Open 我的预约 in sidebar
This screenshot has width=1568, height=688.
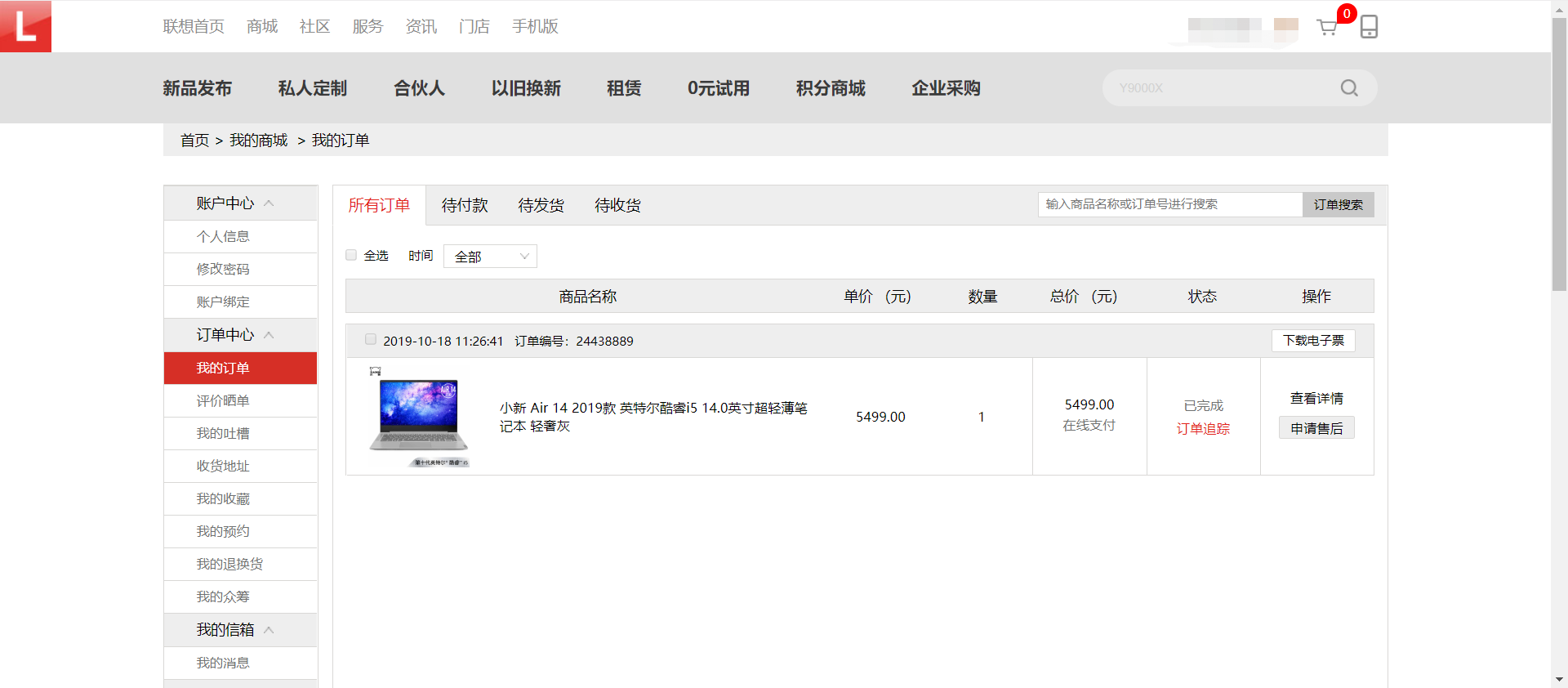tap(223, 532)
